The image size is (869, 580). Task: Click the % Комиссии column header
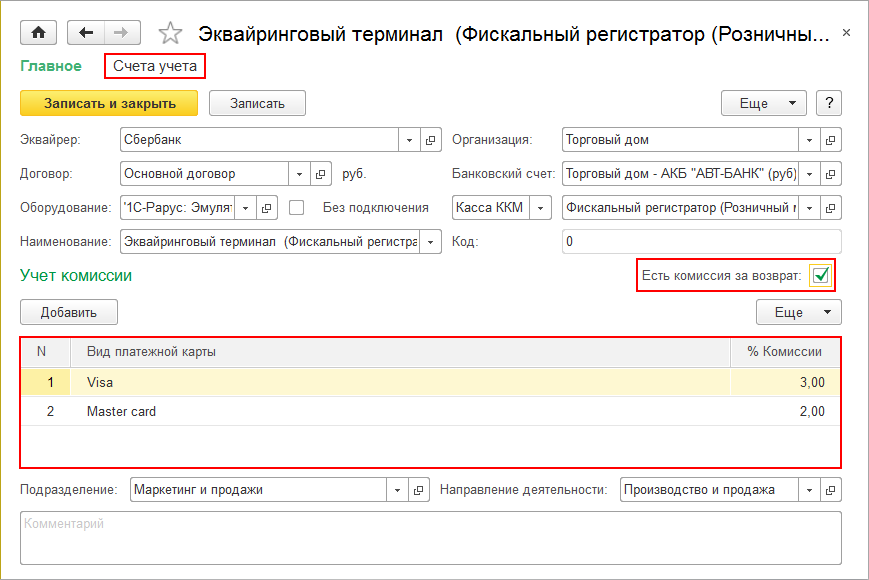(x=785, y=352)
